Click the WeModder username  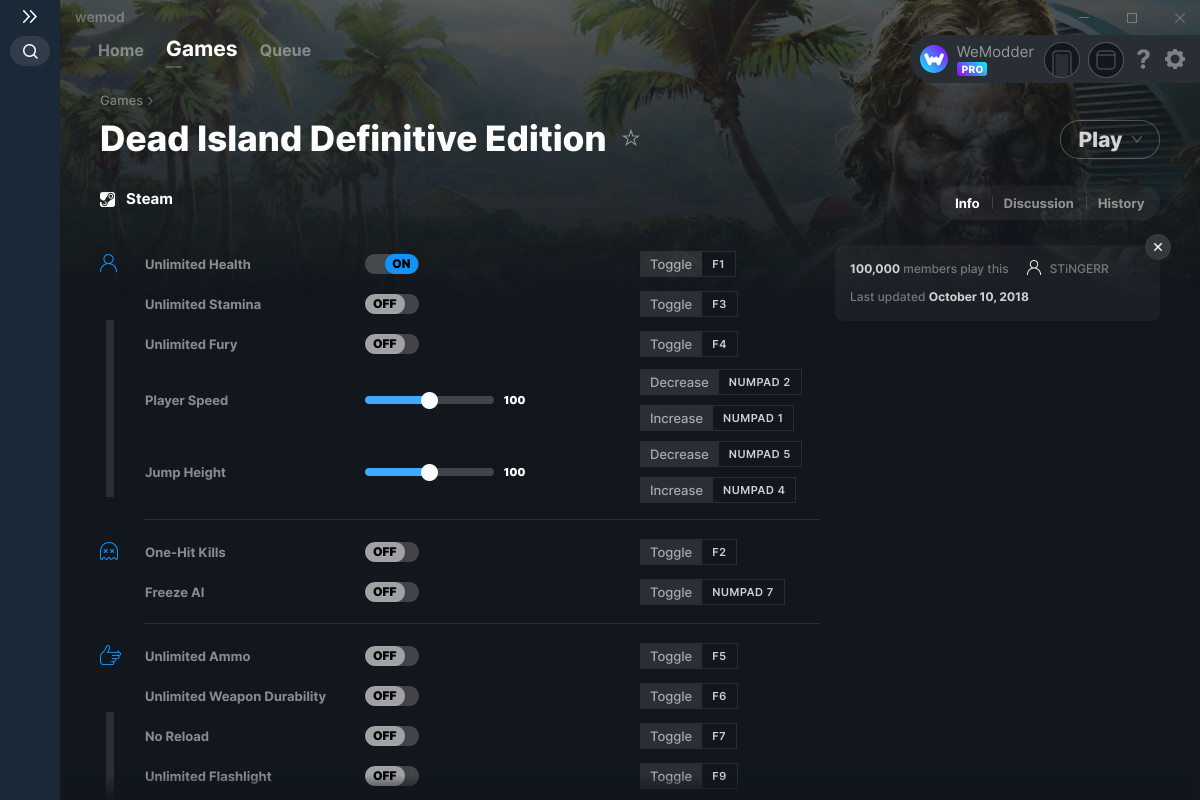(995, 52)
